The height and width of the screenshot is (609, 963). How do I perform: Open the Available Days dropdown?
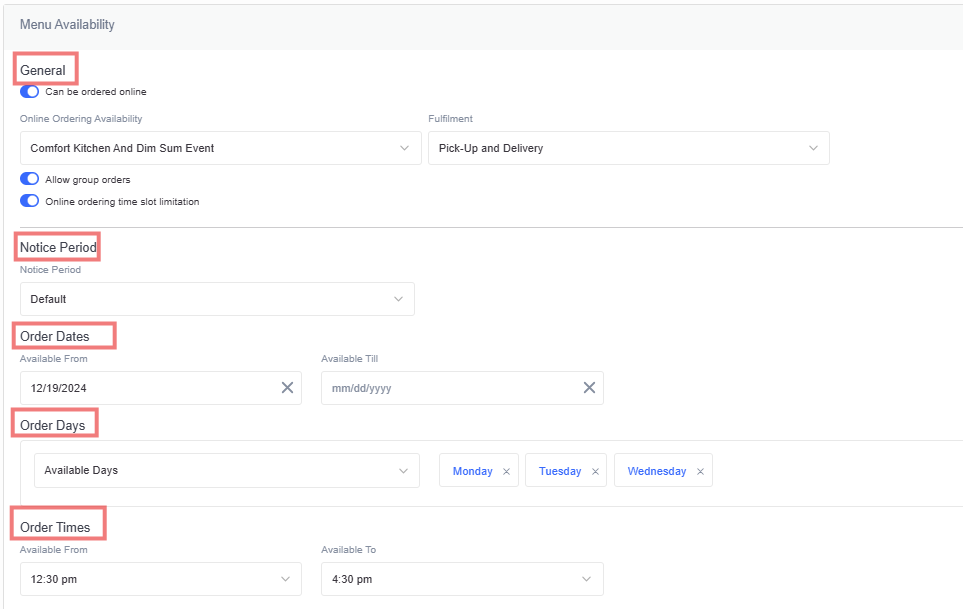[227, 471]
